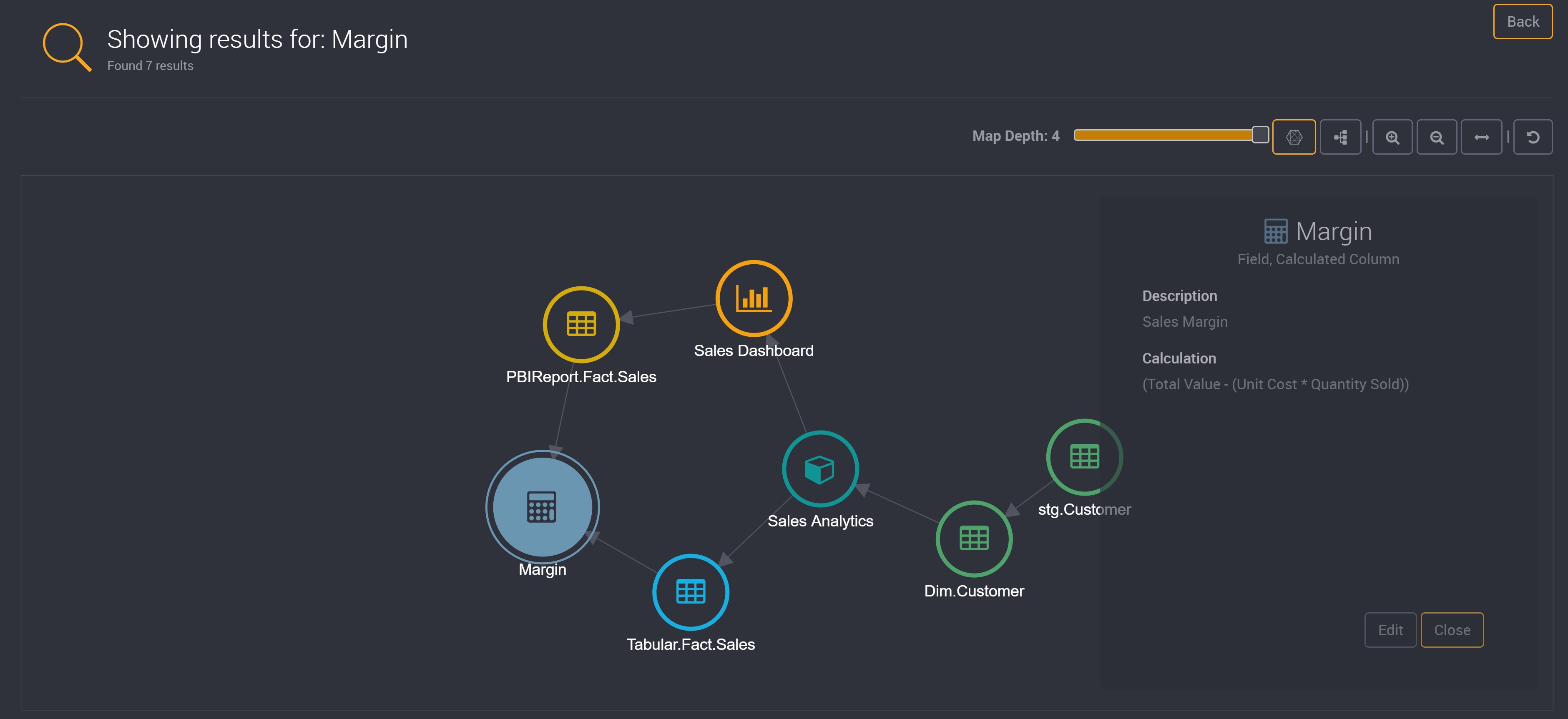Click the 'Sales Dashboard' node label

pos(754,351)
